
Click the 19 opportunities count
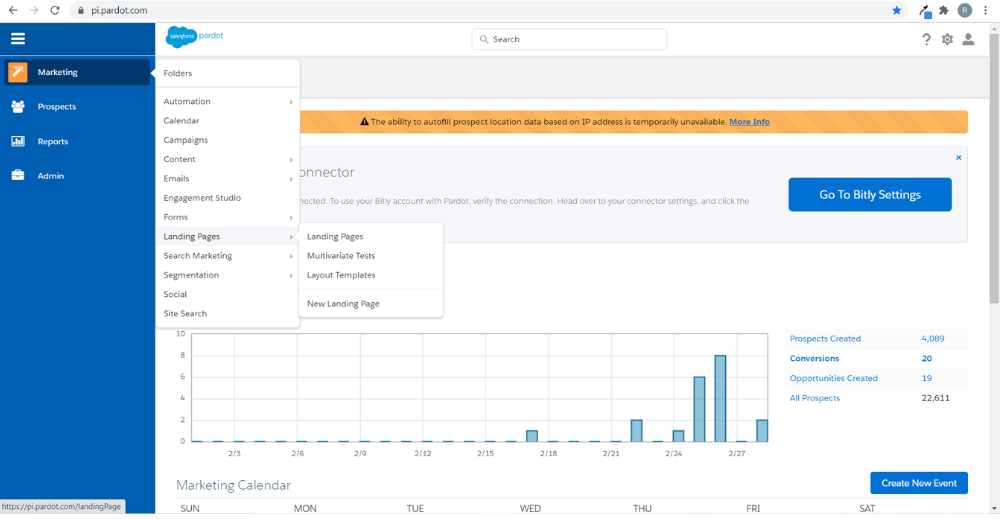coord(926,378)
